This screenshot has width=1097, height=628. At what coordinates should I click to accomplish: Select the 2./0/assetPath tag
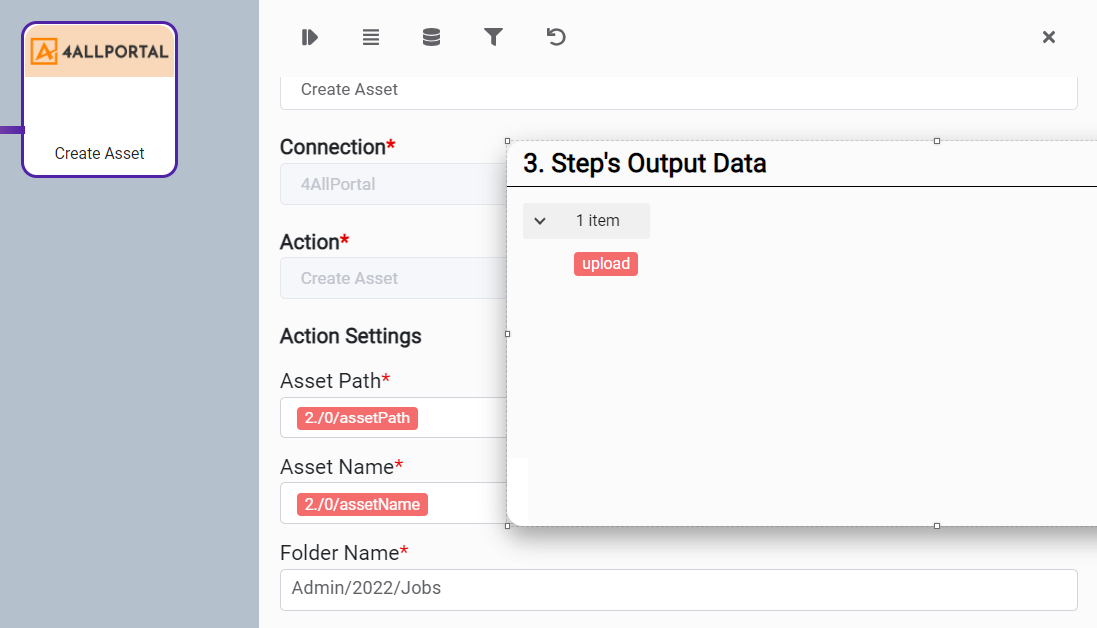(x=357, y=418)
